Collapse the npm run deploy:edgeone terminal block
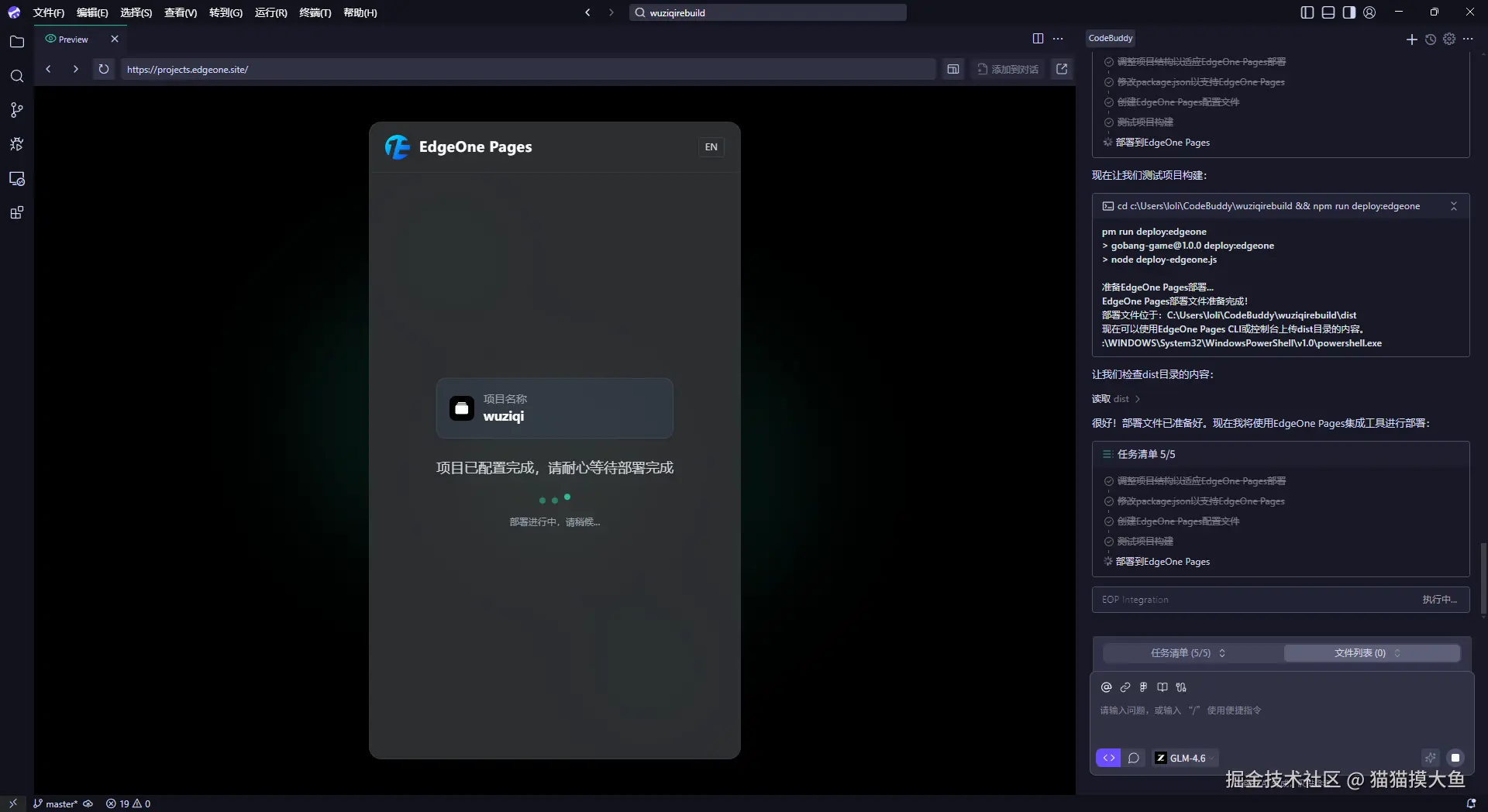The image size is (1488, 812). tap(1453, 206)
